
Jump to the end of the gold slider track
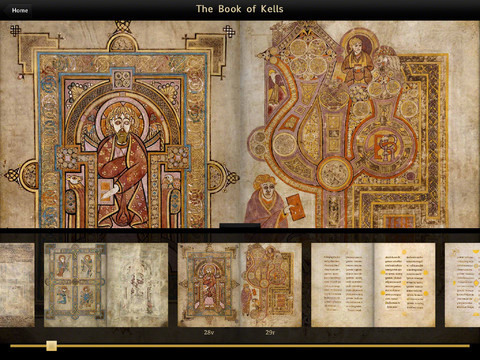tap(468, 346)
